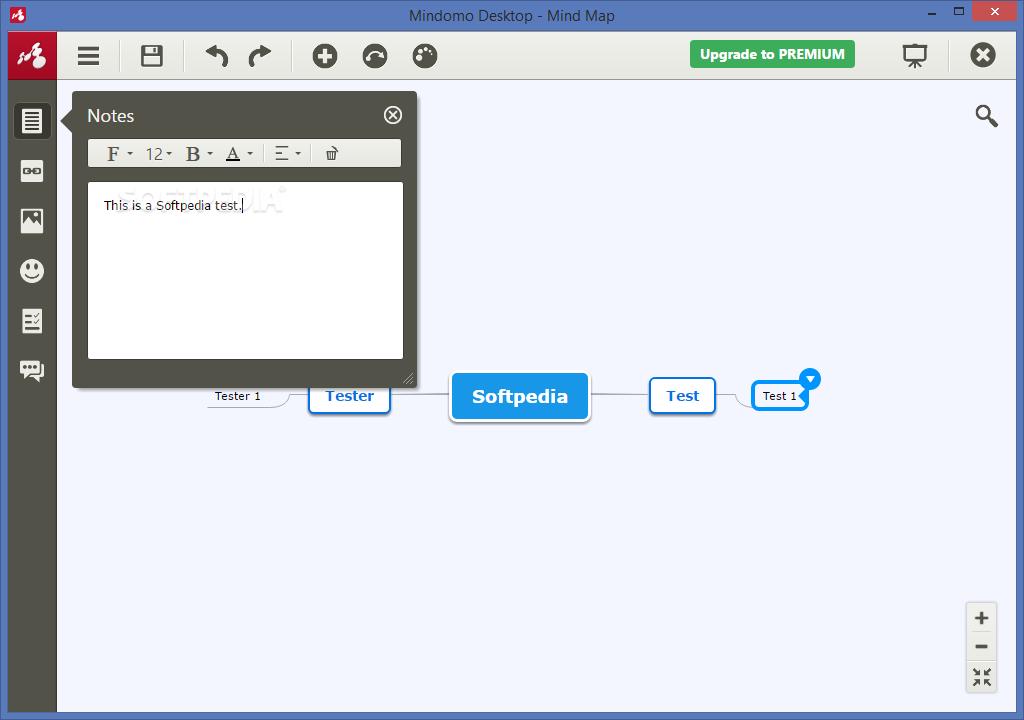Screen dimensions: 1024x720
Task: Close the Notes panel
Action: (x=392, y=115)
